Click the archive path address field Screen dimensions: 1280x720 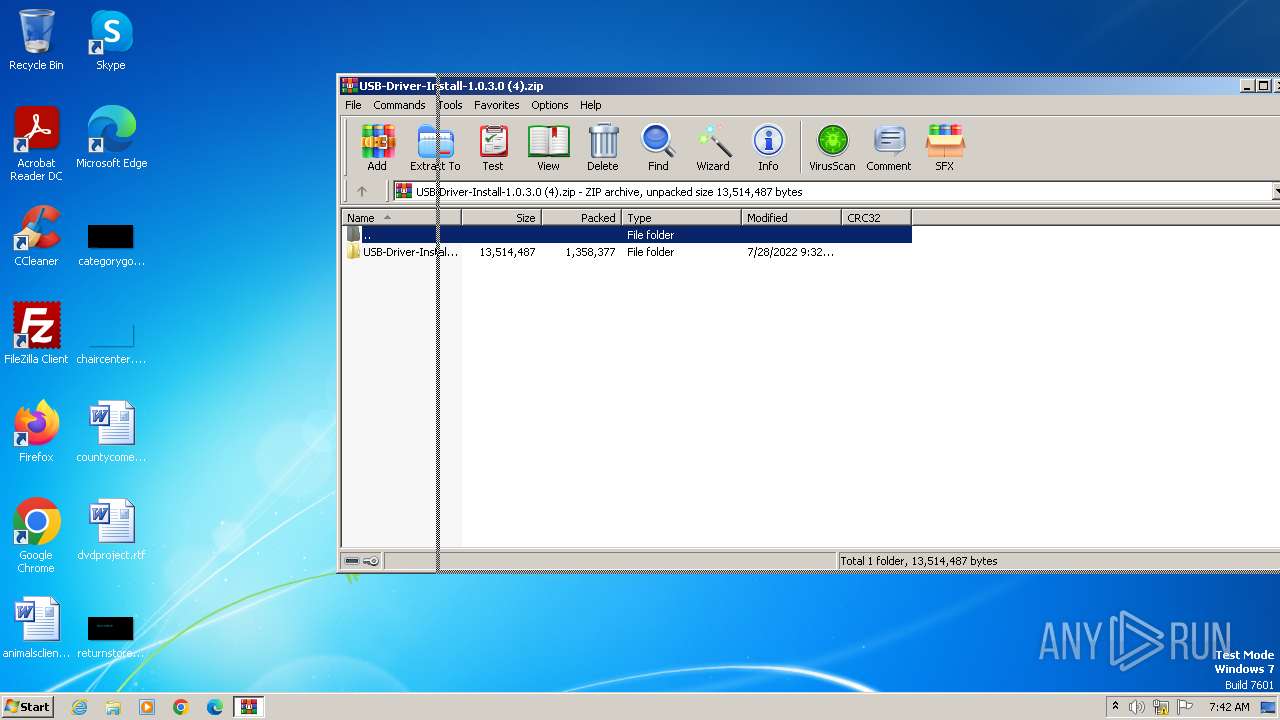[x=832, y=191]
